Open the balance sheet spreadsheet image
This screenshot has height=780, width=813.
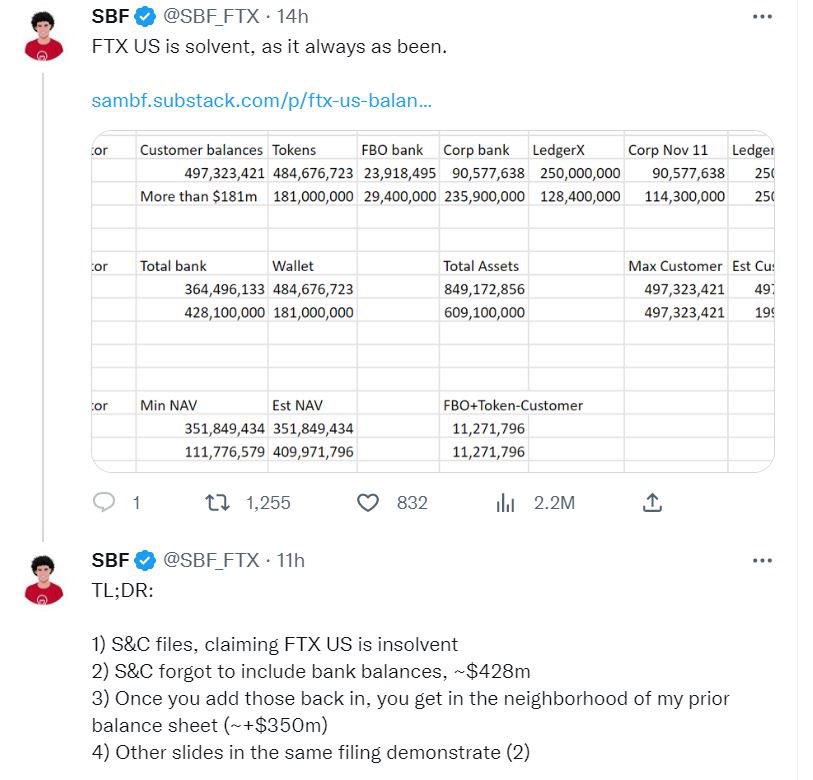point(432,300)
